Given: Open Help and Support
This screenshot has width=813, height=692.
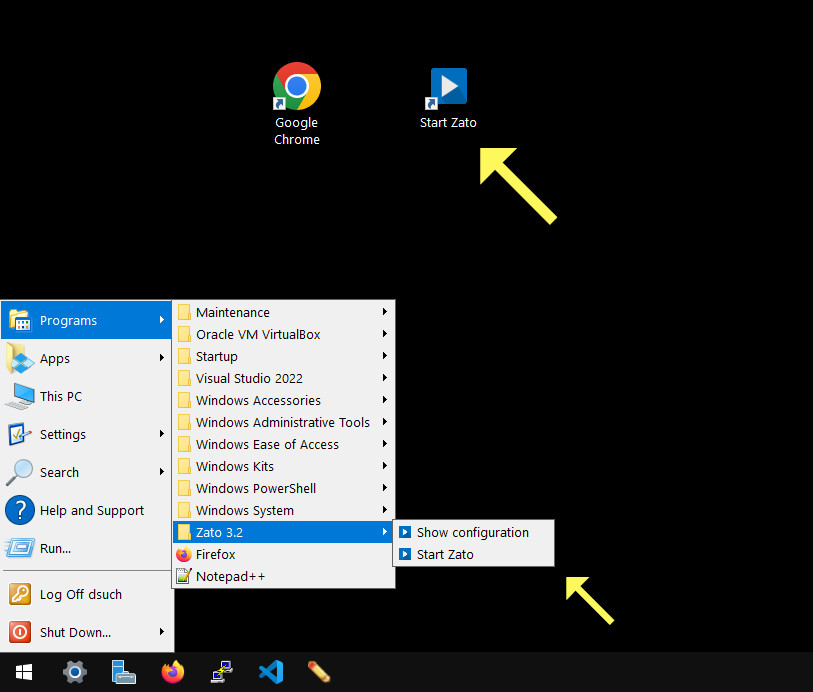Looking at the screenshot, I should [x=86, y=511].
